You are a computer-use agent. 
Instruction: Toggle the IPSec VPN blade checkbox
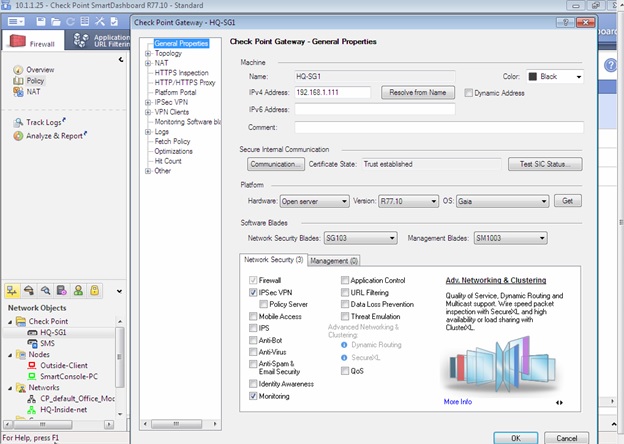(x=253, y=292)
